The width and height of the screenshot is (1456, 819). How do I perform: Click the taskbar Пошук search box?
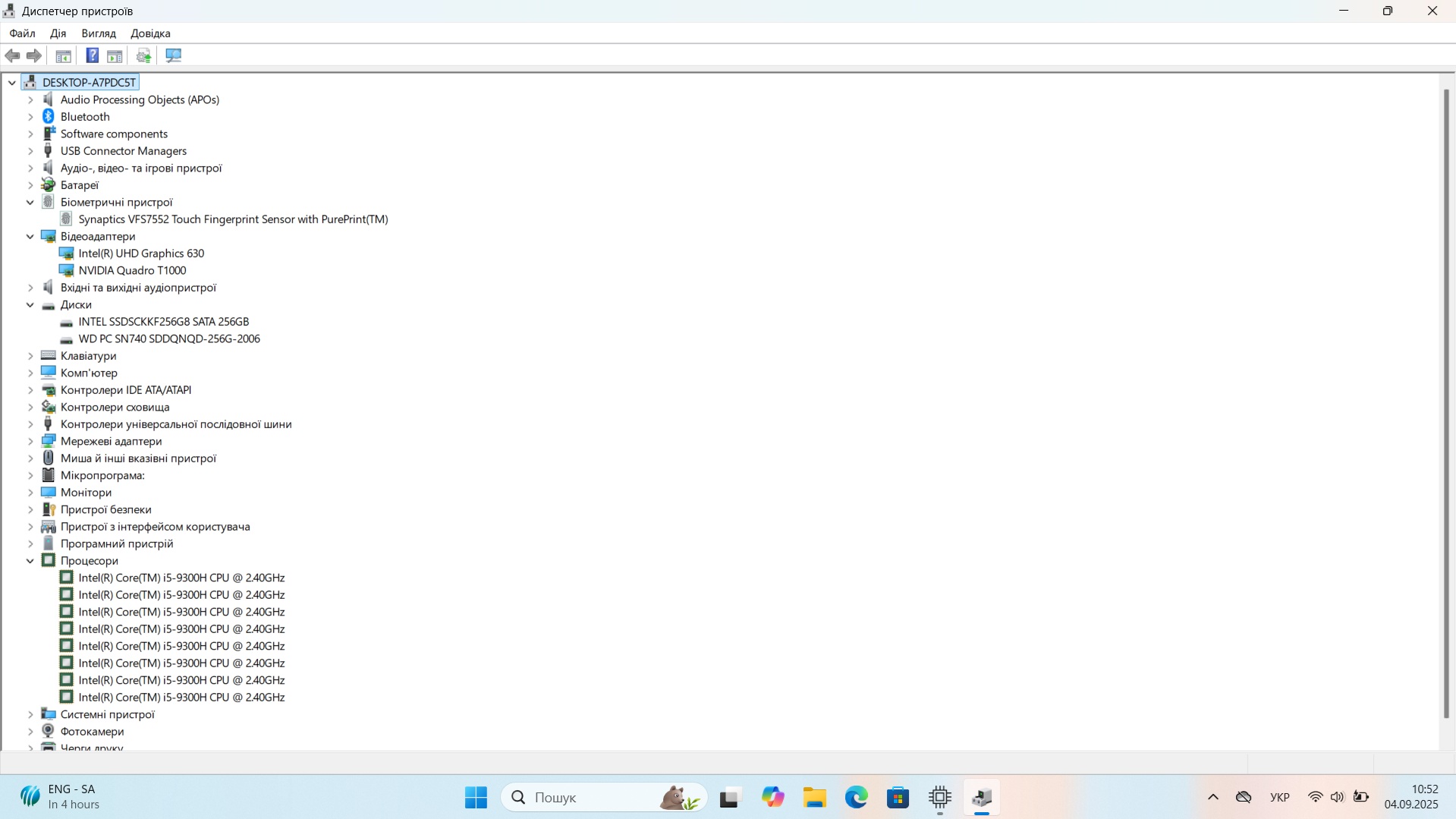point(604,797)
